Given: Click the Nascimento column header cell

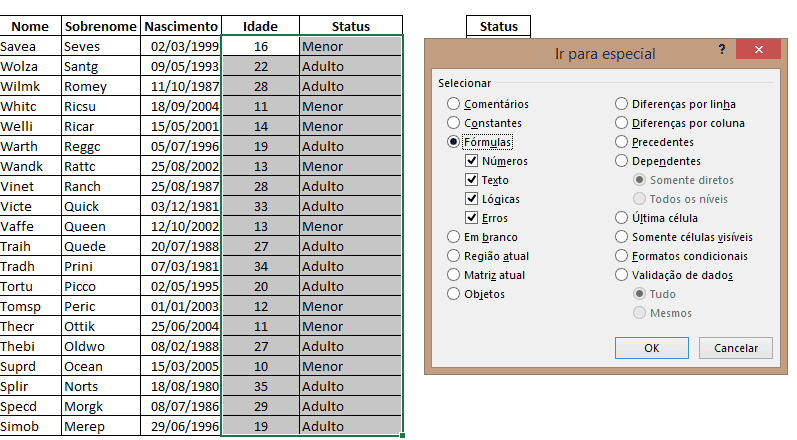Looking at the screenshot, I should 180,26.
